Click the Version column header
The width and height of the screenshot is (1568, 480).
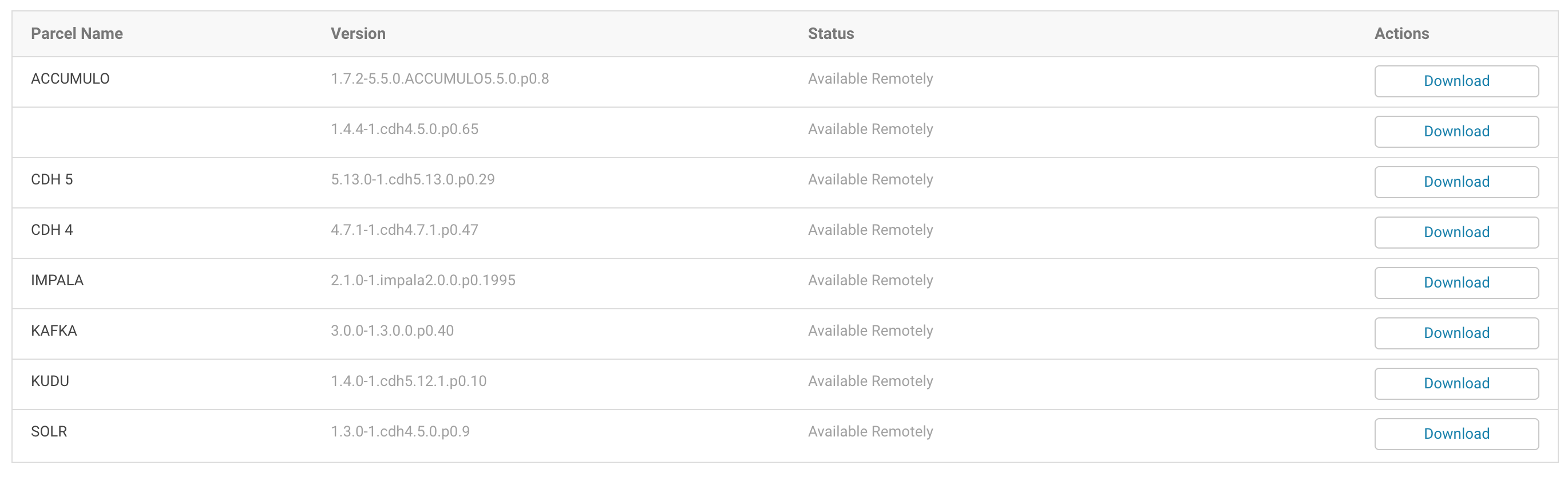[357, 33]
